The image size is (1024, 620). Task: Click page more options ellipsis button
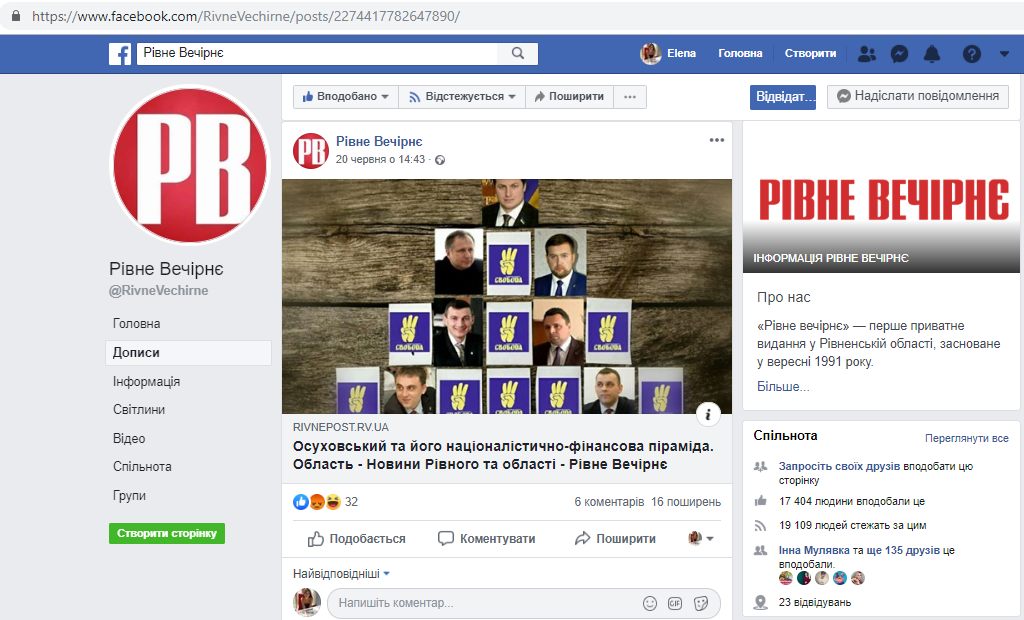pos(630,97)
